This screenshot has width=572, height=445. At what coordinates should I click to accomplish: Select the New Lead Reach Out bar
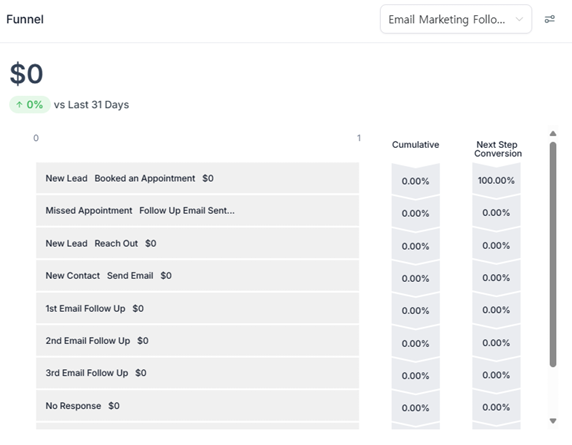(197, 243)
